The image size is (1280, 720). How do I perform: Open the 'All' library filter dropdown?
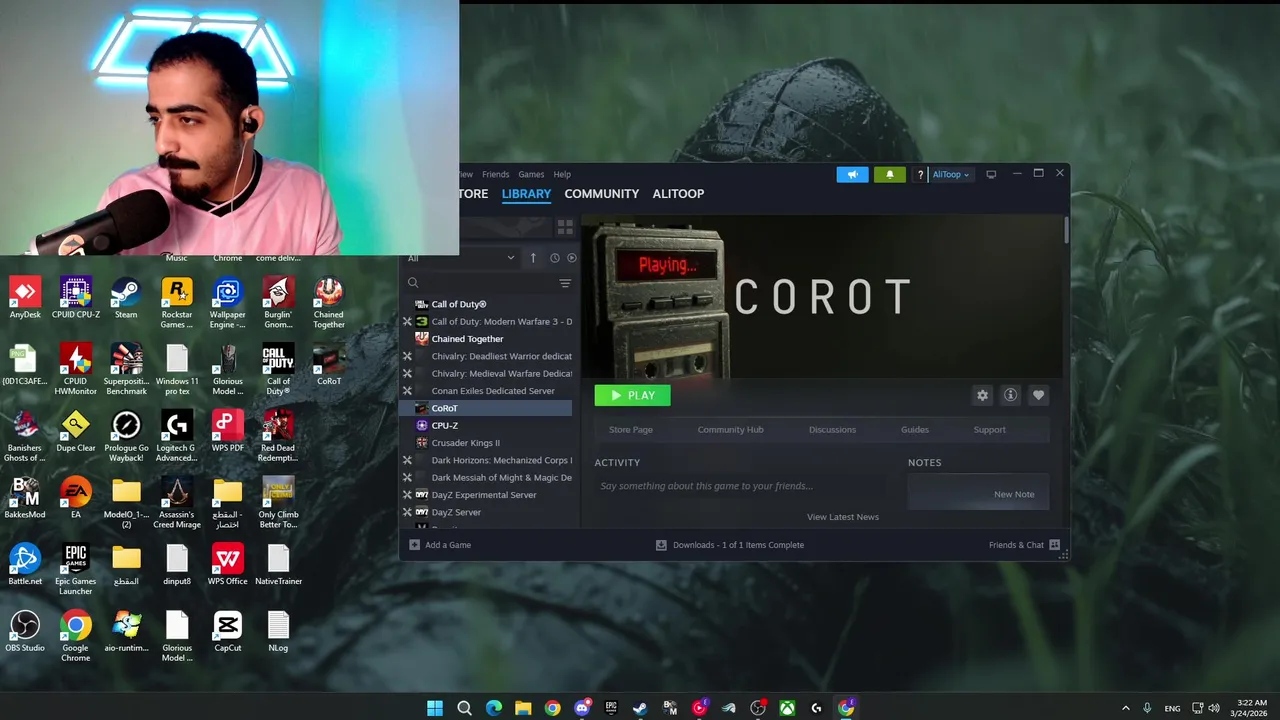pyautogui.click(x=461, y=258)
